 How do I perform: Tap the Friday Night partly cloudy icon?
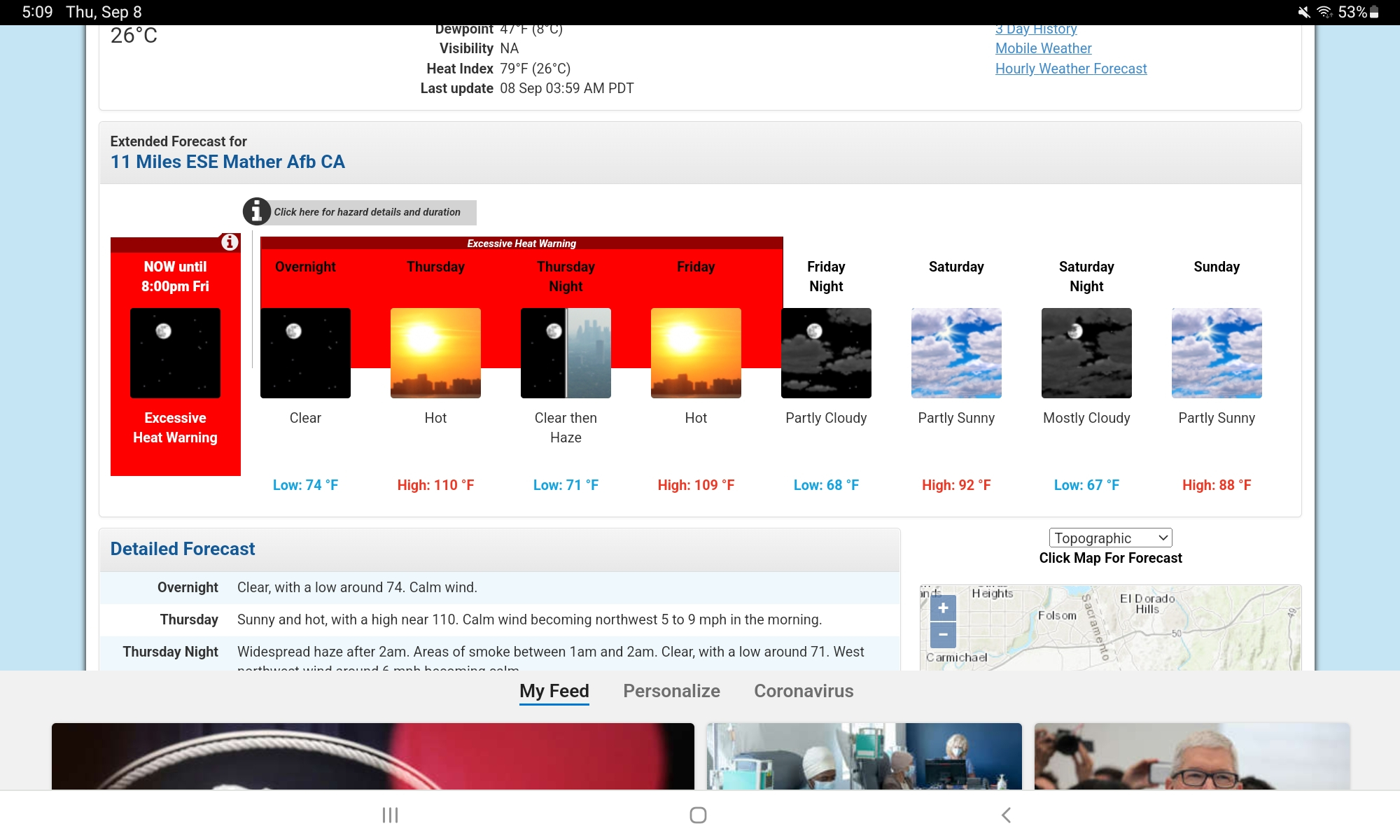pyautogui.click(x=826, y=353)
